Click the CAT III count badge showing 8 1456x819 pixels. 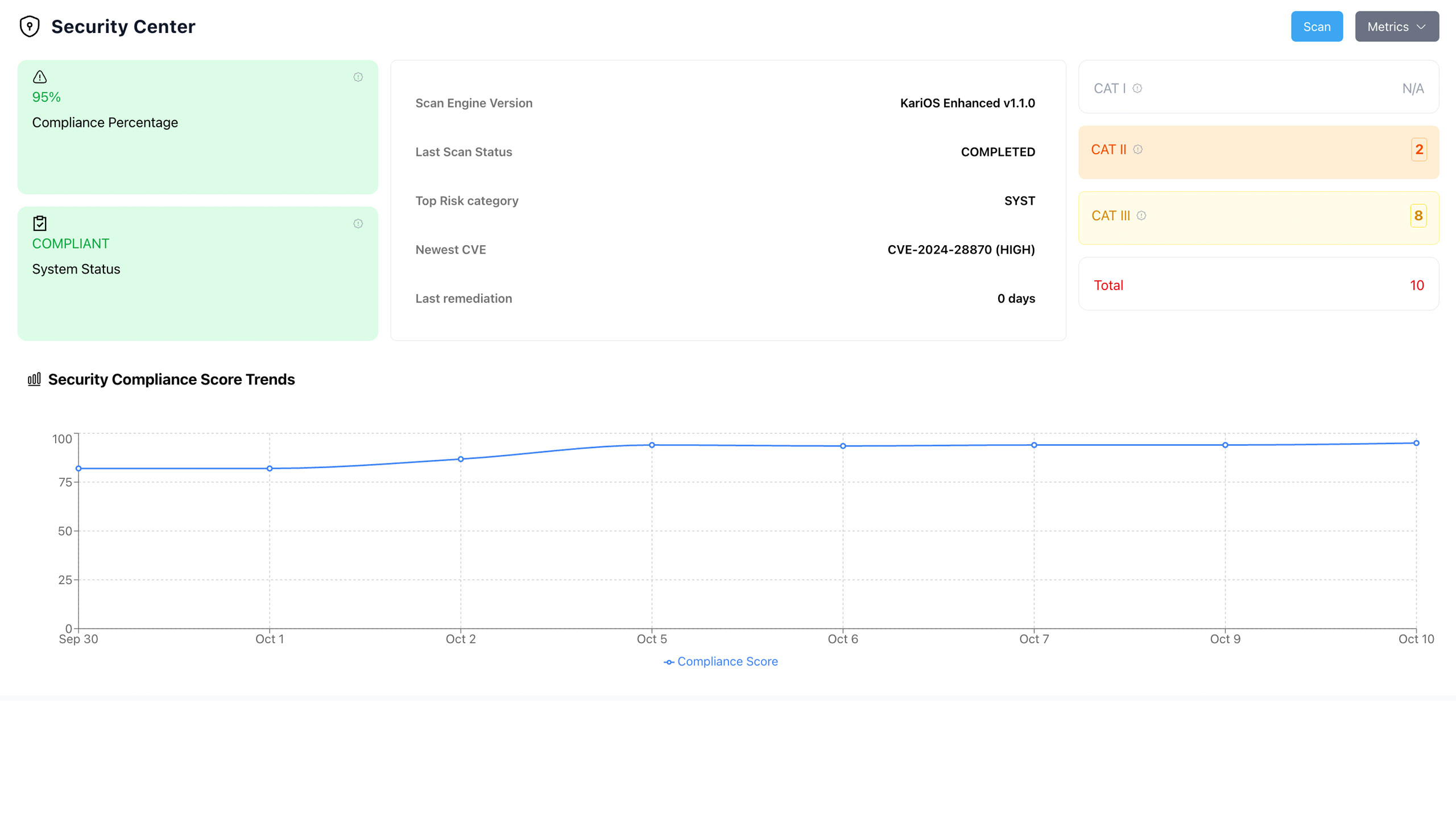click(1418, 216)
